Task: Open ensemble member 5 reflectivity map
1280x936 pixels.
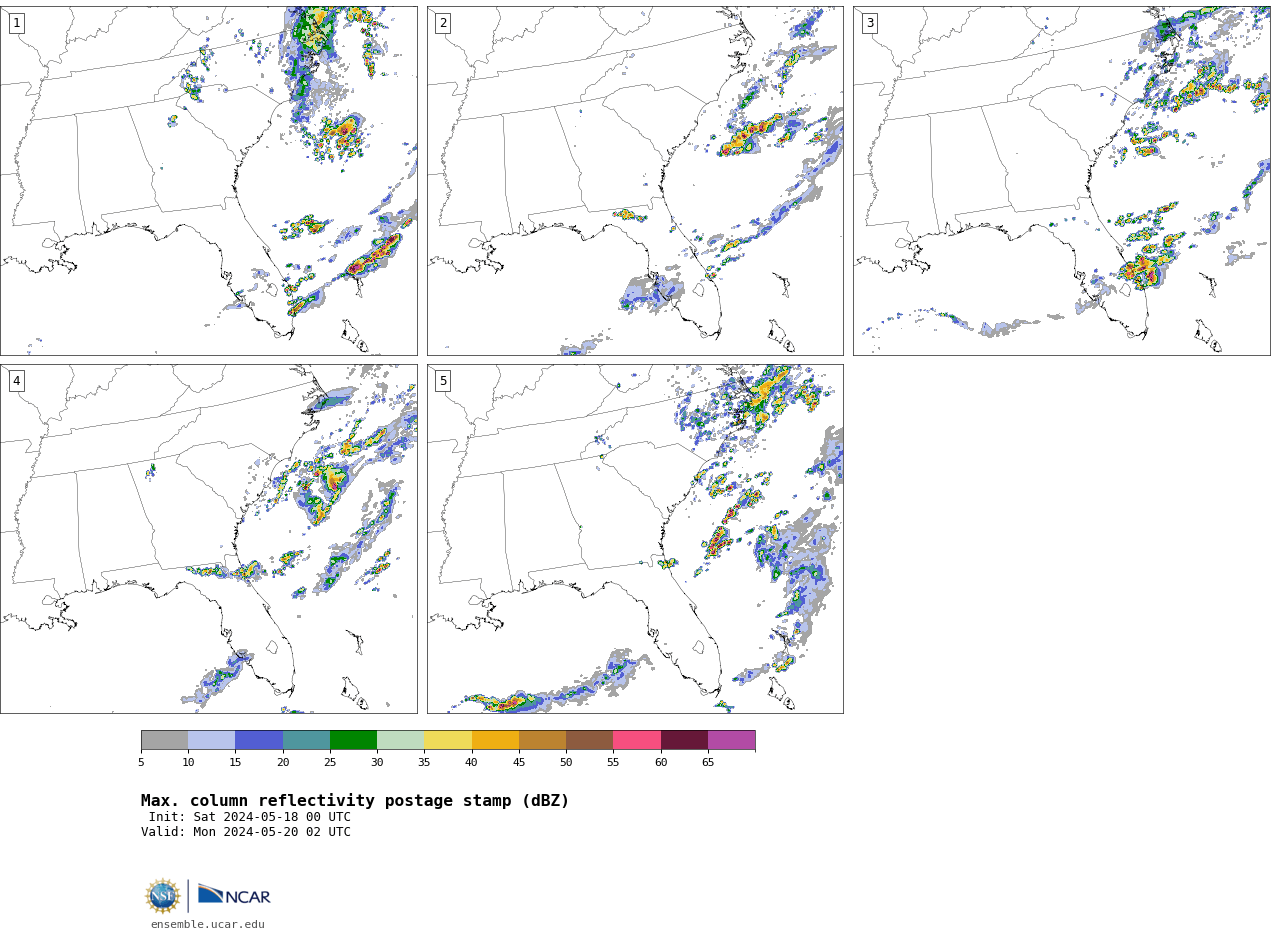Action: (x=635, y=539)
